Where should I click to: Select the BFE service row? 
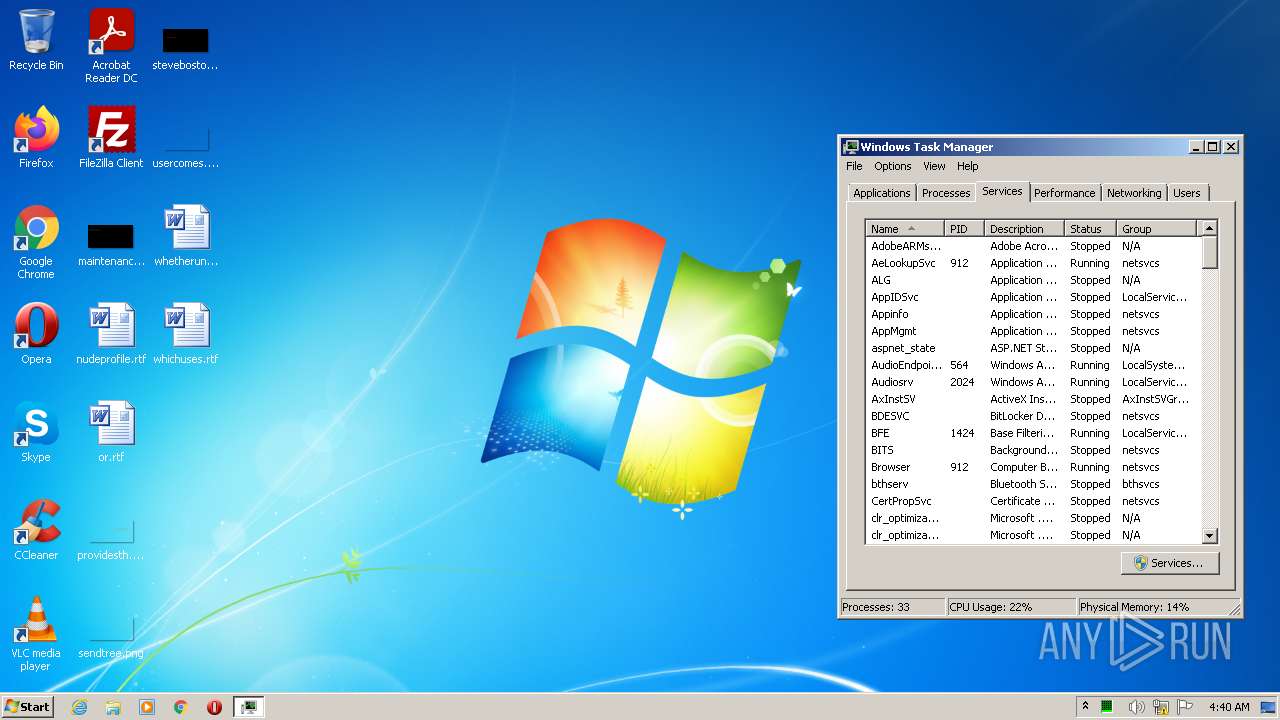point(1032,433)
